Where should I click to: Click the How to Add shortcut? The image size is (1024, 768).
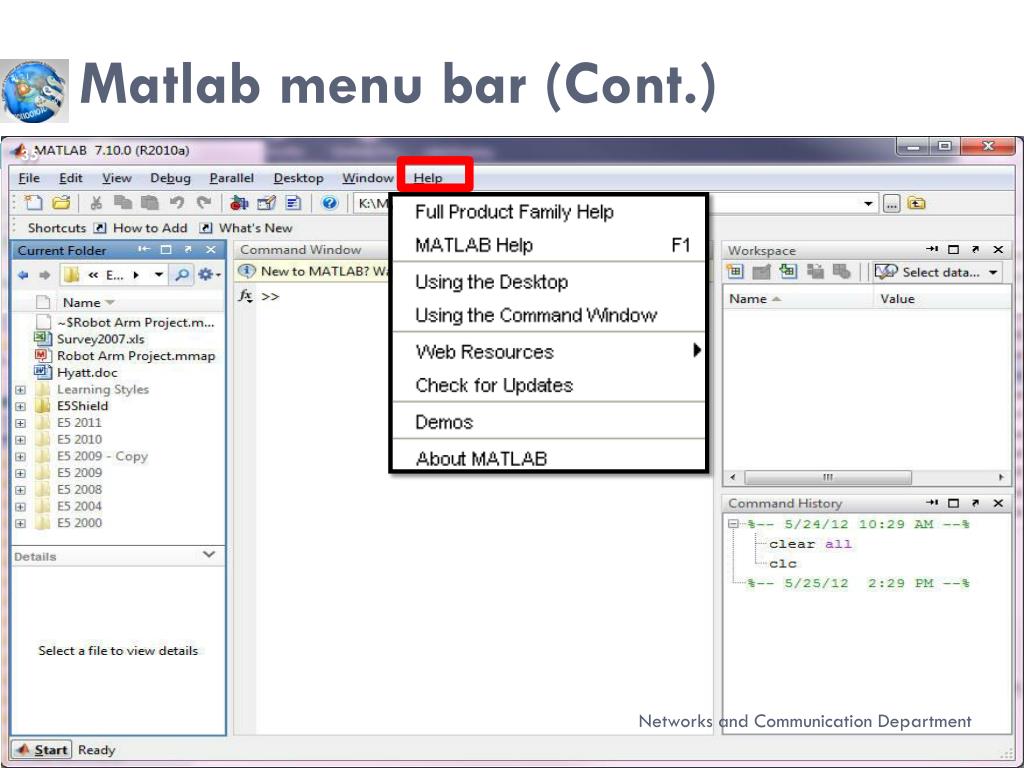click(x=141, y=228)
